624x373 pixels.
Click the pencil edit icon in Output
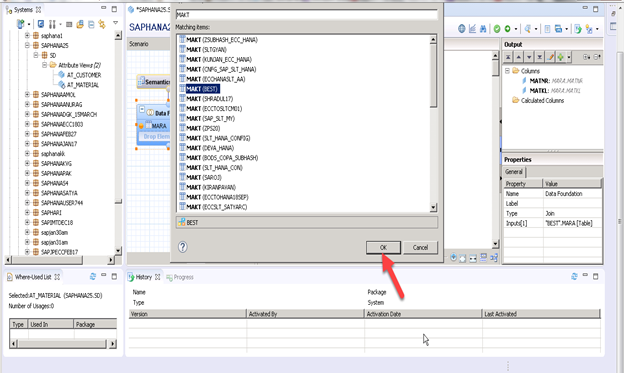click(550, 57)
